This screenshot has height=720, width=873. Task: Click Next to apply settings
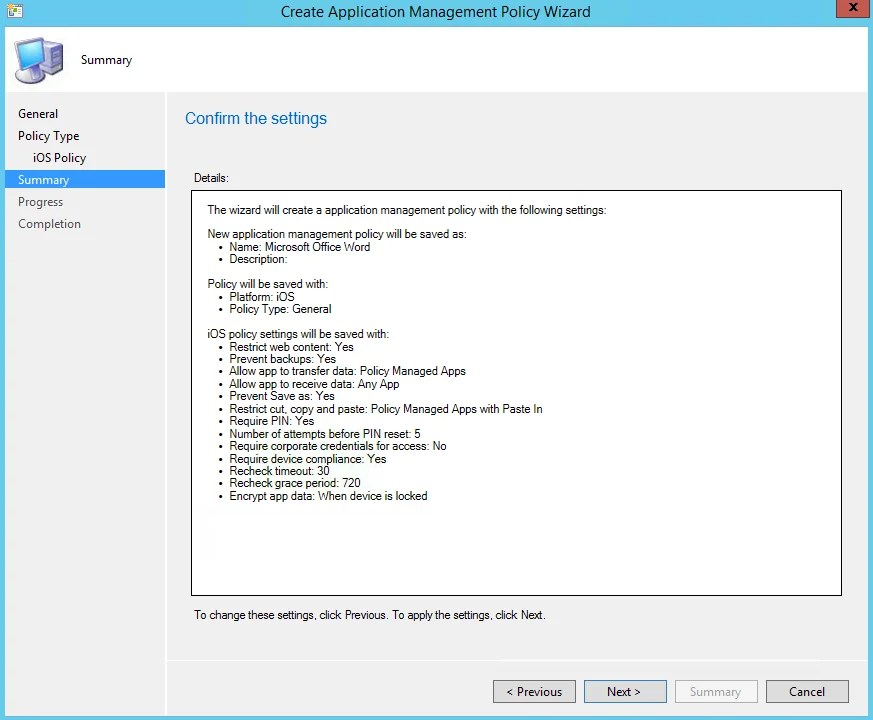click(x=625, y=692)
